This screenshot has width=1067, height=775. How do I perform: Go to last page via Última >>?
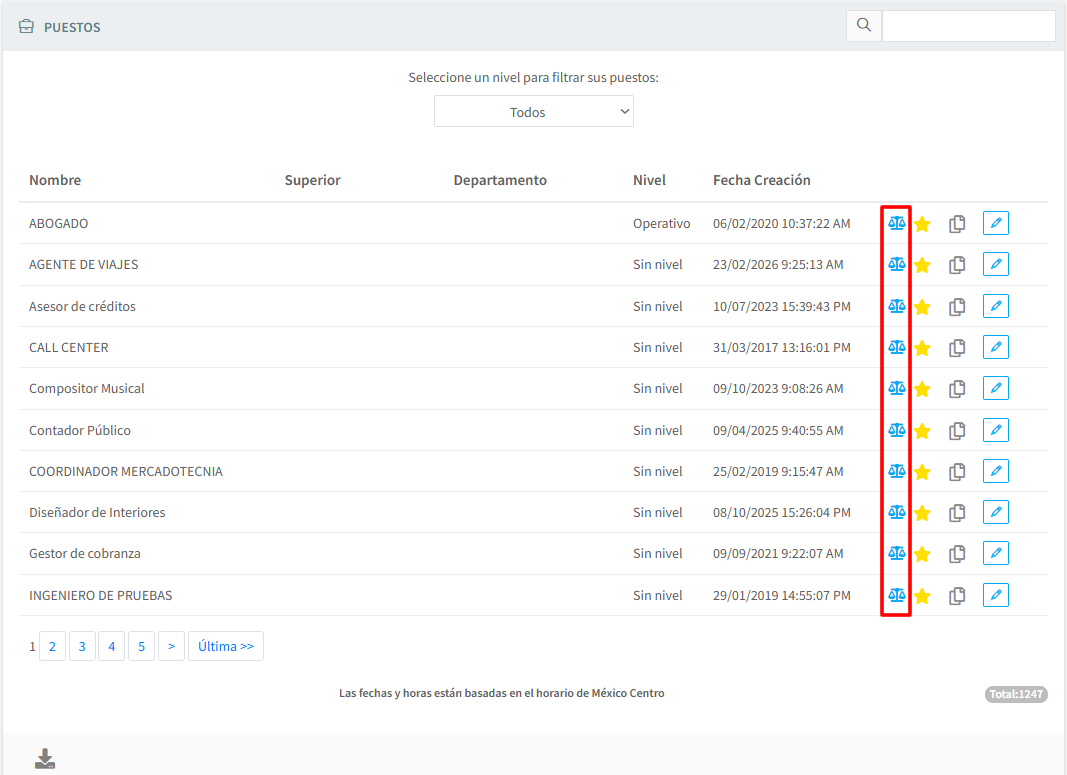click(226, 647)
